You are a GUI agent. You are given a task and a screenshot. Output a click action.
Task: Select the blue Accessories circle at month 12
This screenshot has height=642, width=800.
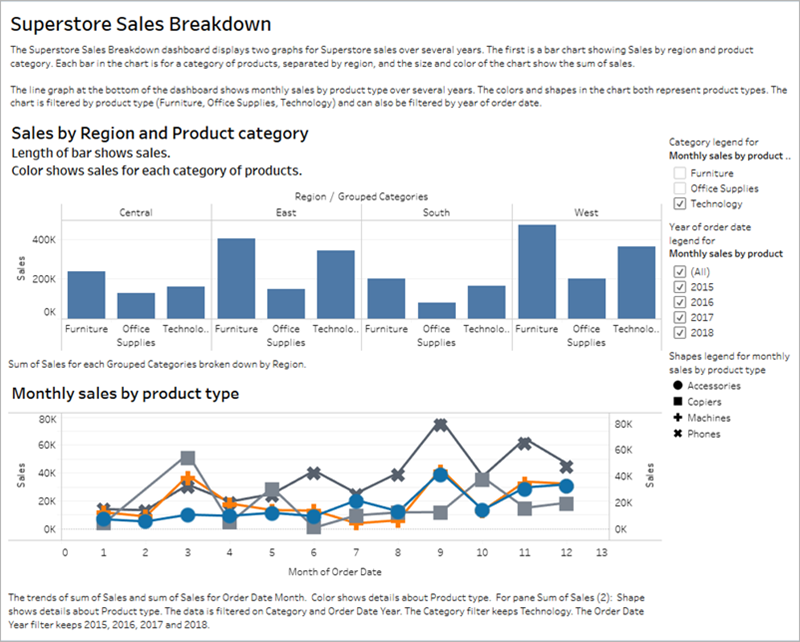566,486
